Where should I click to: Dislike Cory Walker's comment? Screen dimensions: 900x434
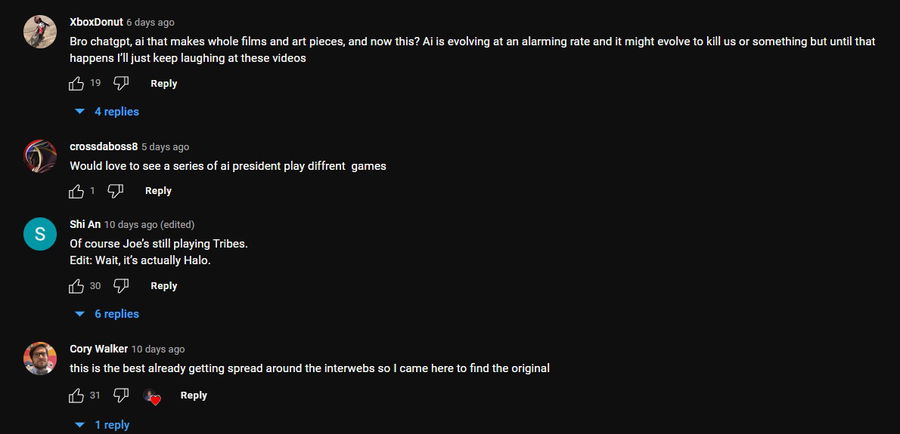122,395
